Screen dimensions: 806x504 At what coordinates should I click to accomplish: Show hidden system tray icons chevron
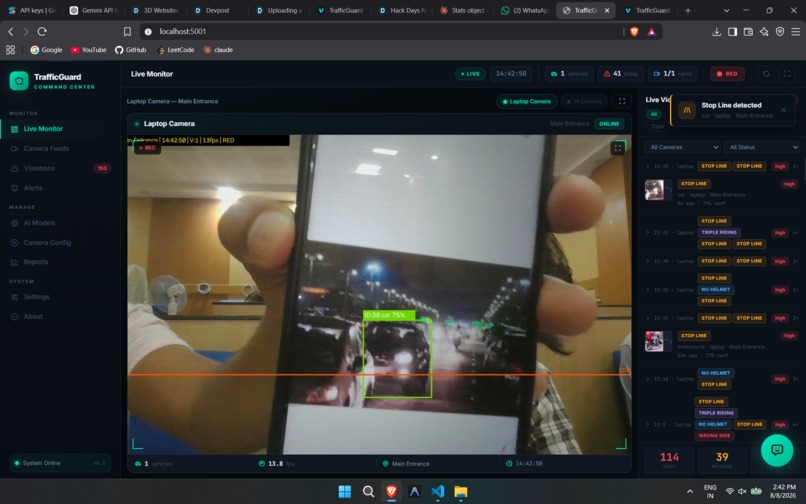click(689, 492)
